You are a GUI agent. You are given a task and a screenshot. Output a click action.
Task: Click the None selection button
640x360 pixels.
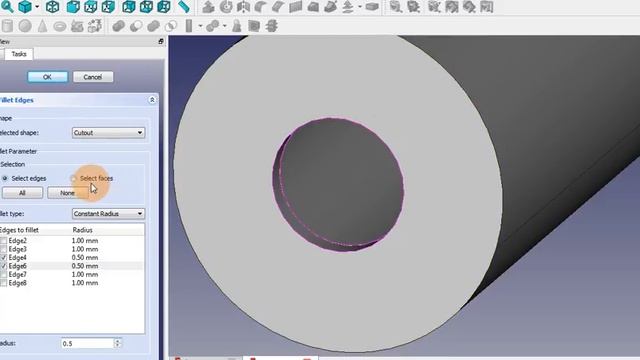[x=67, y=193]
